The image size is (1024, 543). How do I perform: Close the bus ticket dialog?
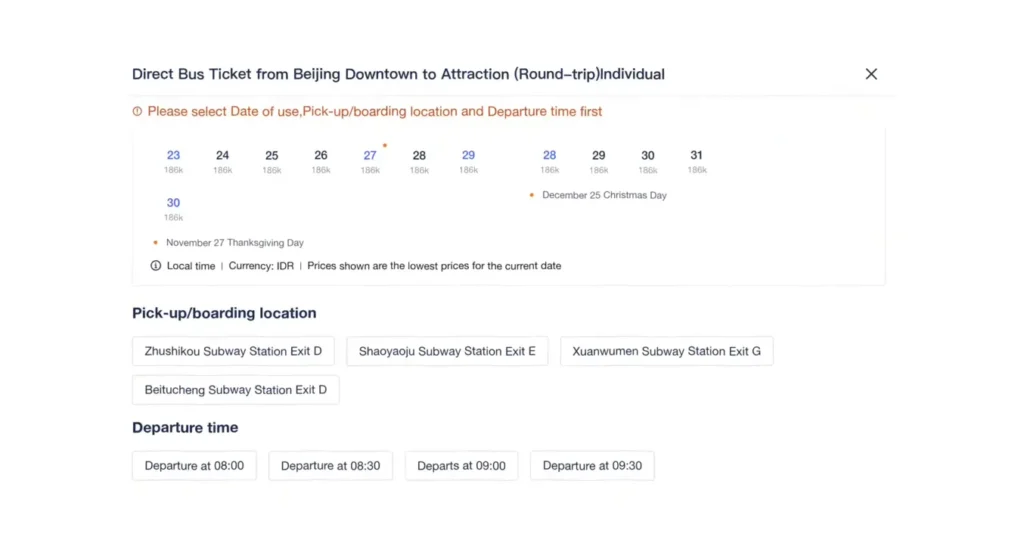[871, 74]
